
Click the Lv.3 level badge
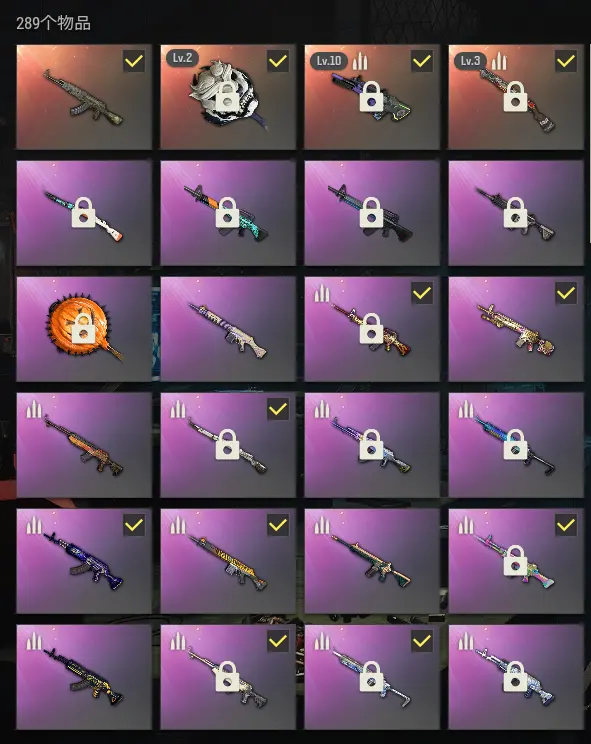coord(470,61)
